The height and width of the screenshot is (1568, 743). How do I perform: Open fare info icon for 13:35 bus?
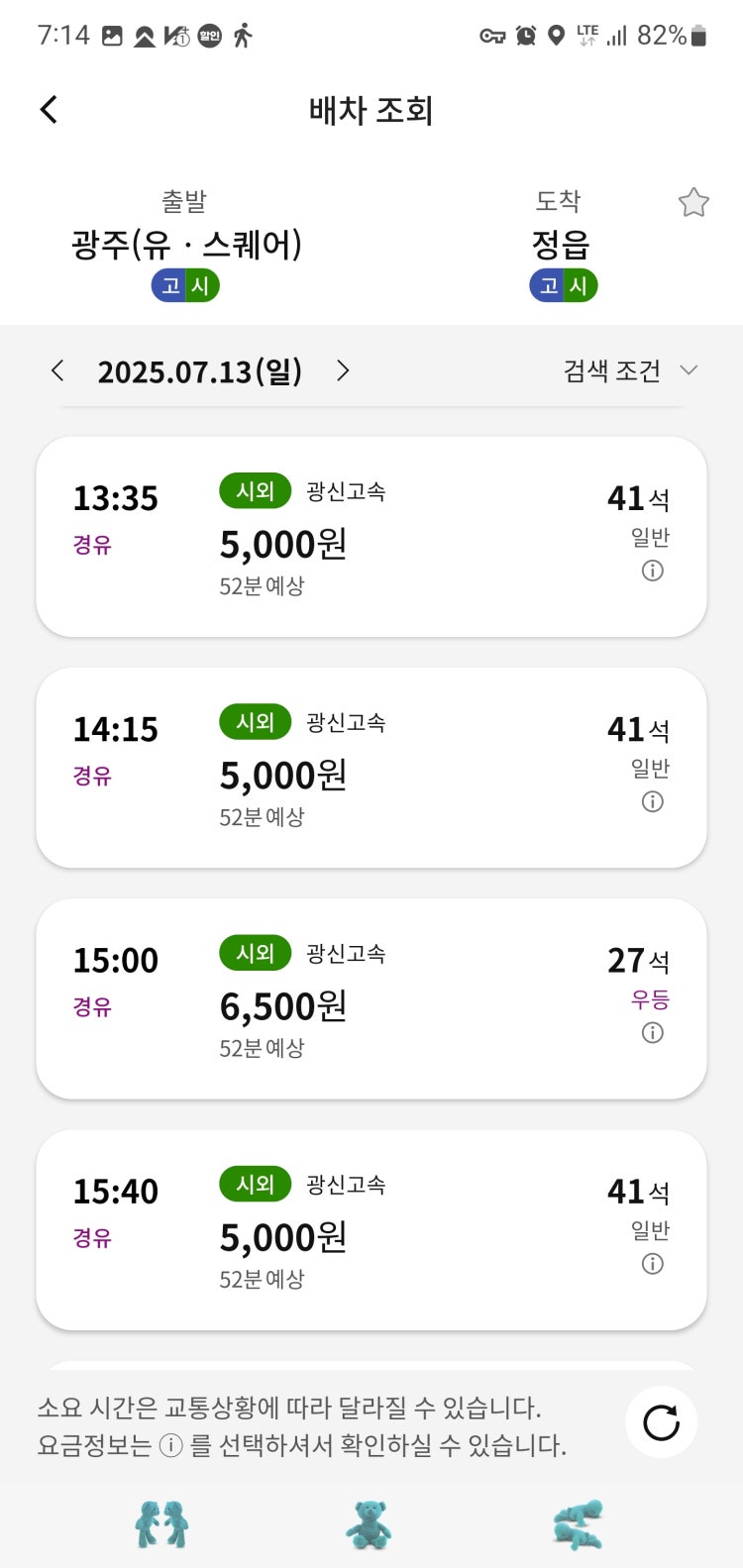[652, 571]
